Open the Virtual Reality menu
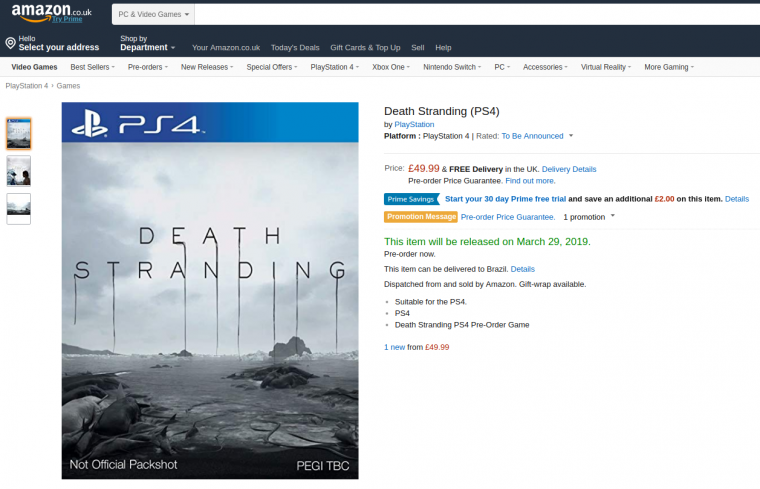Screen dimensions: 760x489 [x=605, y=67]
